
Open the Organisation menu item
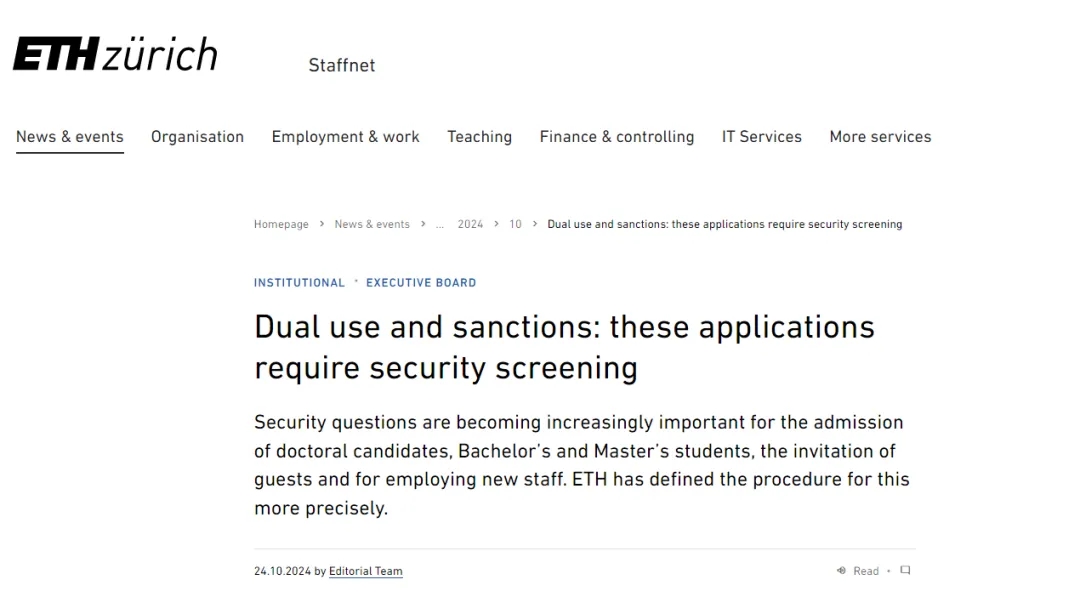[198, 136]
